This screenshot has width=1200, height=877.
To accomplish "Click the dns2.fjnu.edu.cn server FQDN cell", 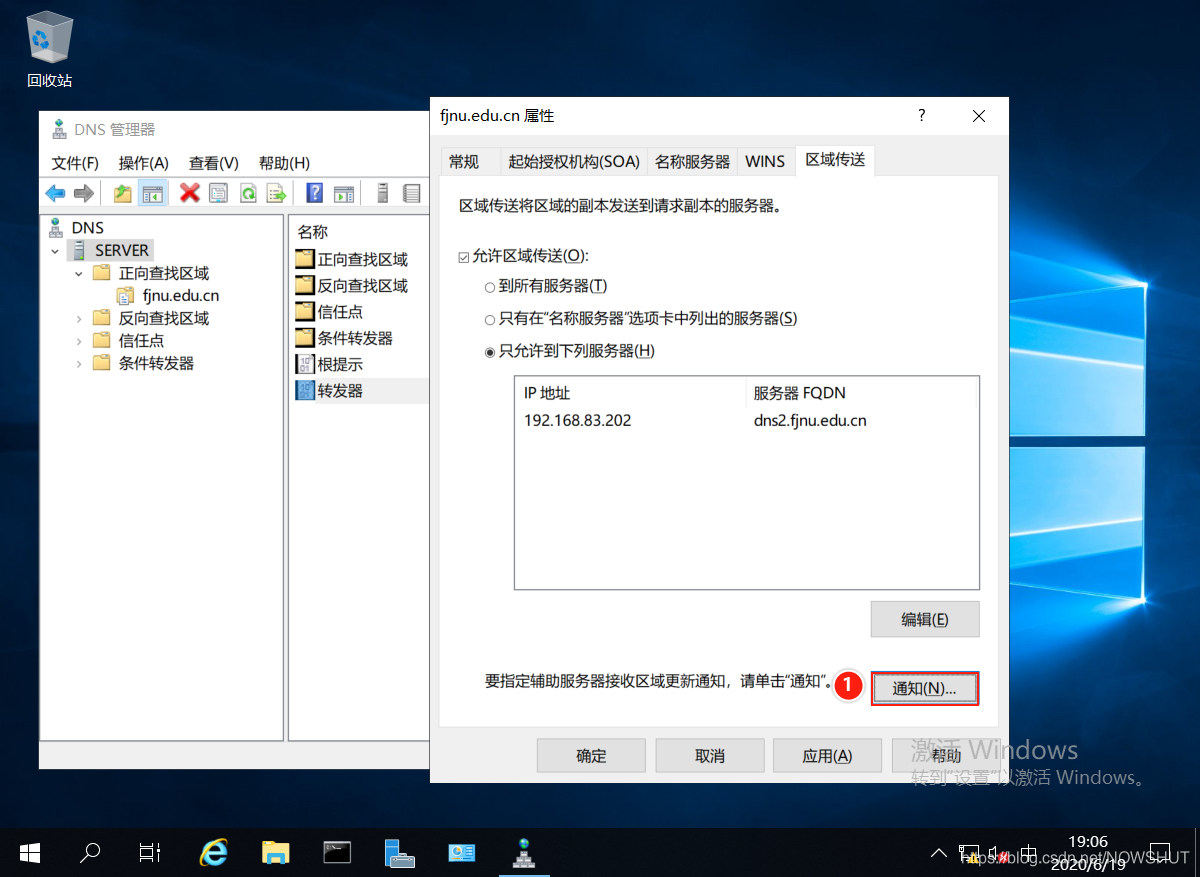I will pyautogui.click(x=810, y=420).
